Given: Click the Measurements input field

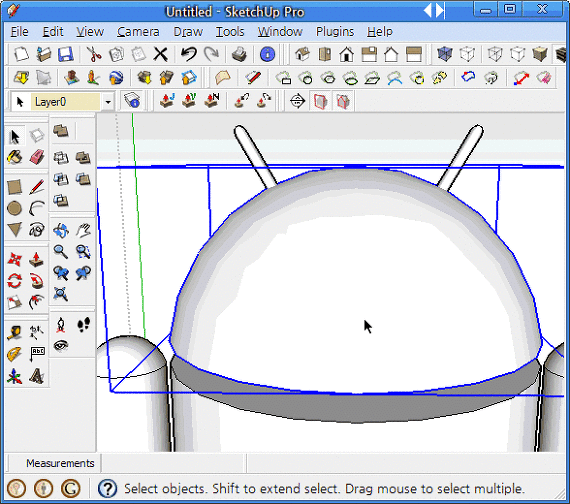Looking at the screenshot, I should (174, 463).
